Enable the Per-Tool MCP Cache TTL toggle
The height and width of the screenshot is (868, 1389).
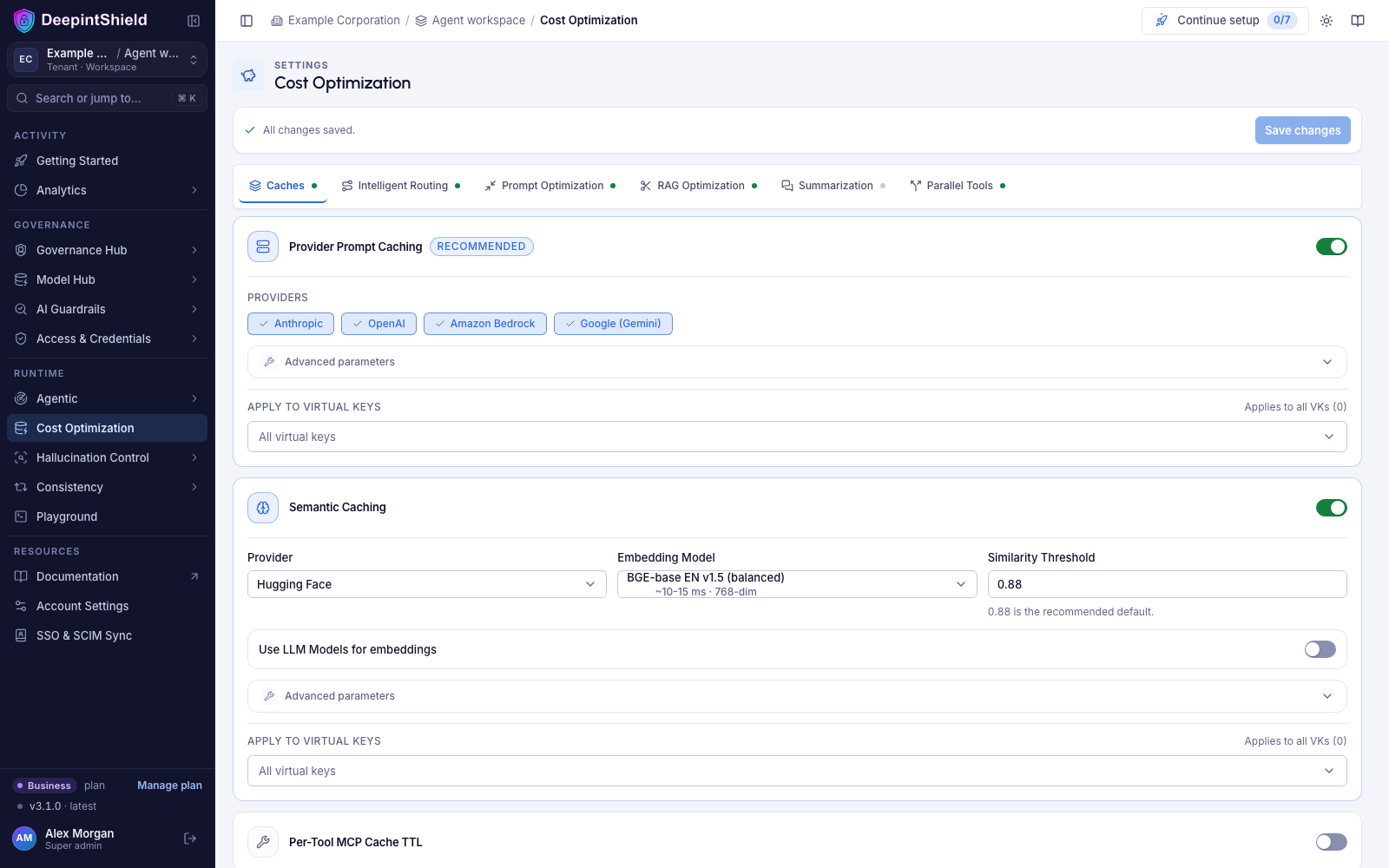[x=1331, y=842]
